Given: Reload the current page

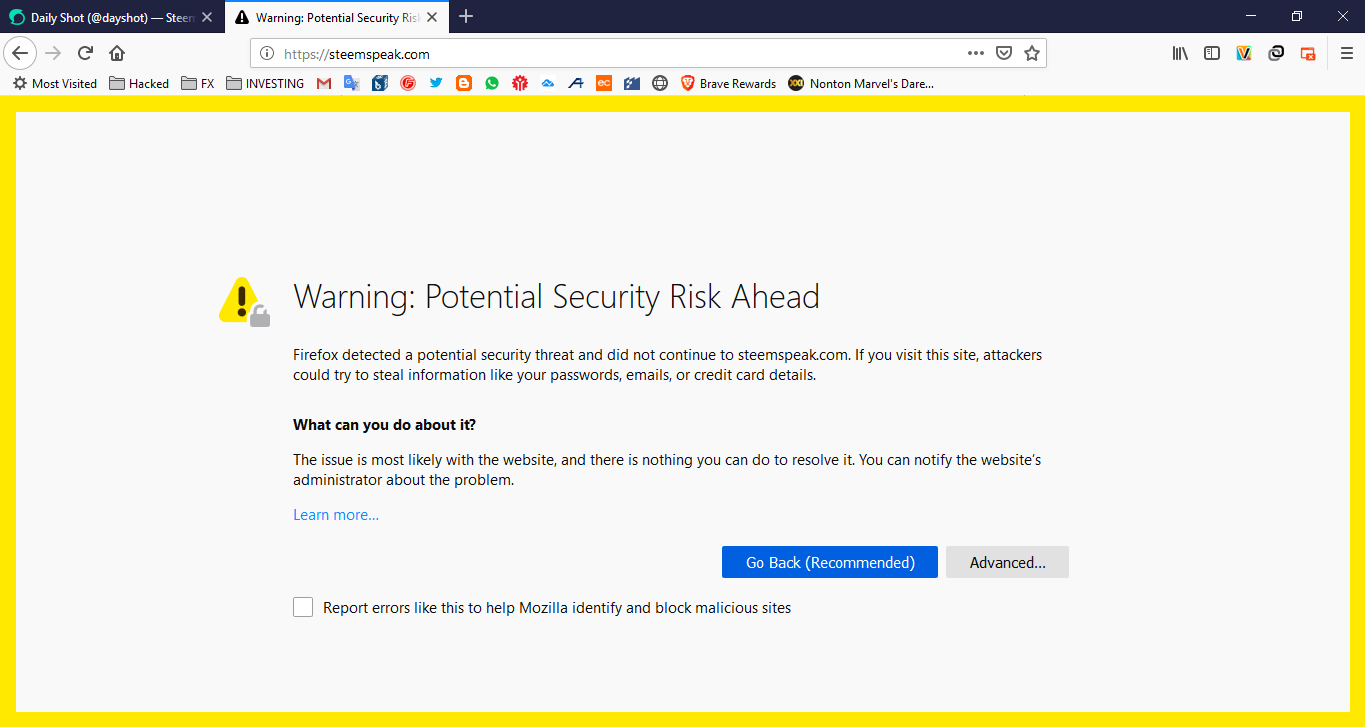Looking at the screenshot, I should coord(85,53).
